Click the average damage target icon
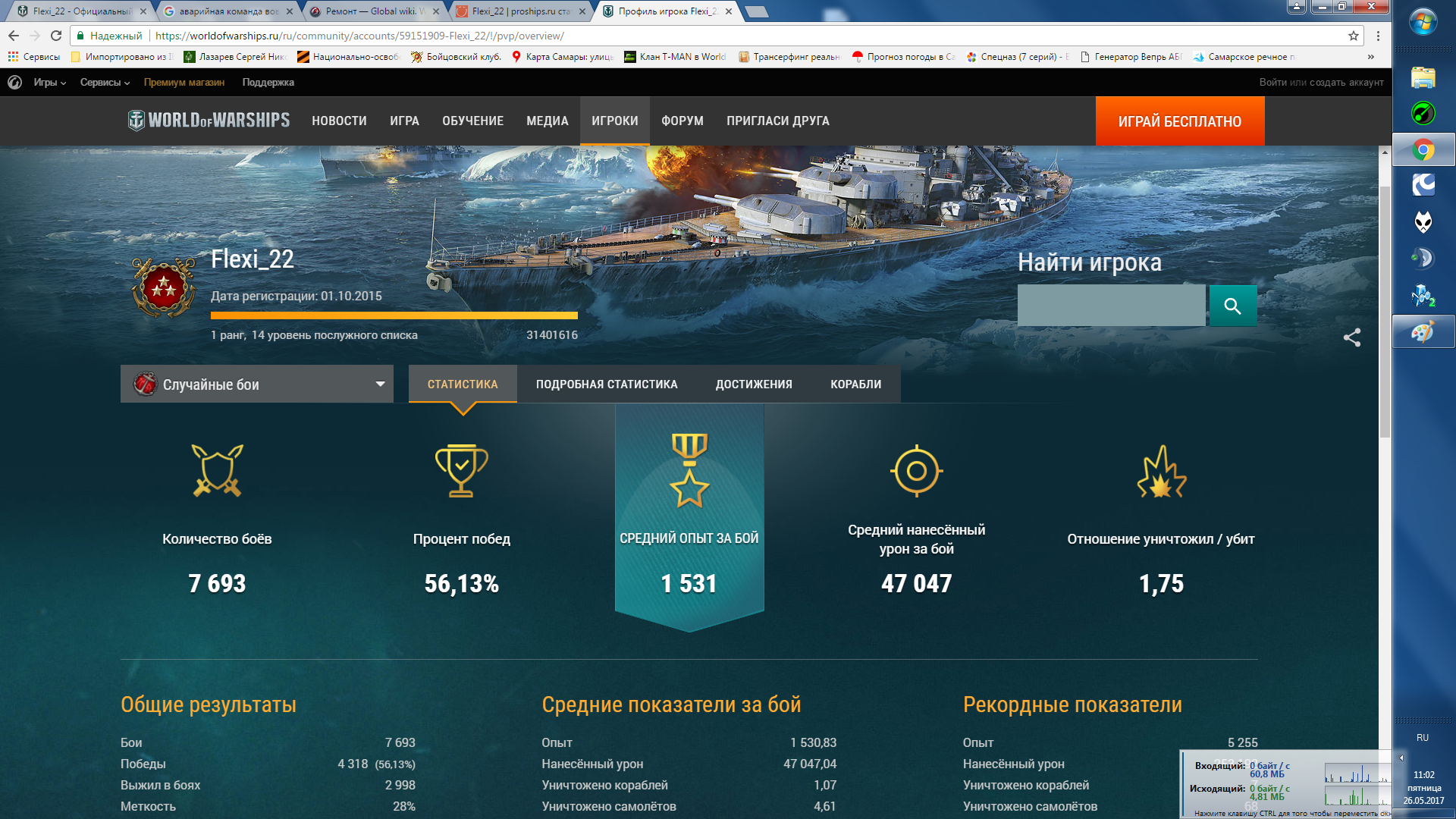1456x819 pixels. coord(916,471)
